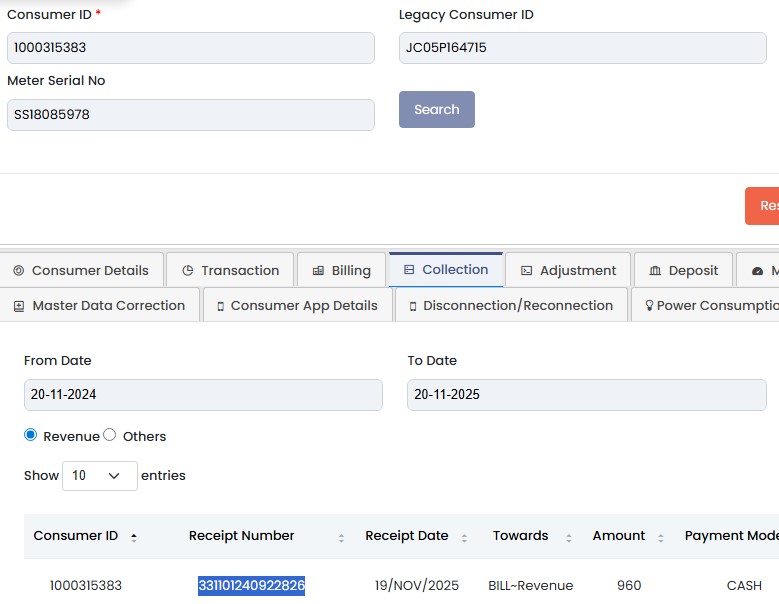Click the Power Consumption bulb icon
The width and height of the screenshot is (779, 604).
(x=649, y=305)
